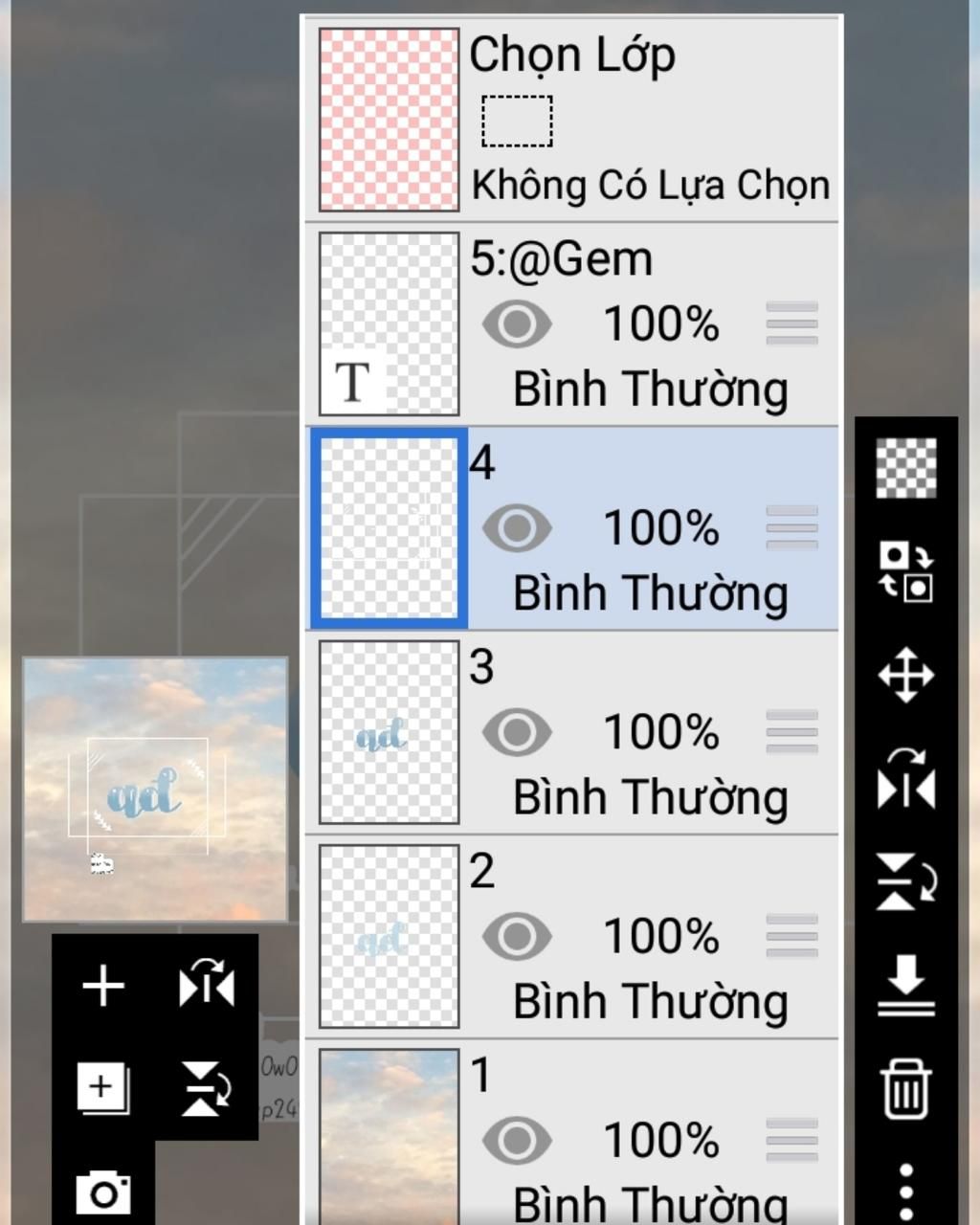Tap the swap layer selection icon
The width and height of the screenshot is (980, 1225).
point(905,571)
